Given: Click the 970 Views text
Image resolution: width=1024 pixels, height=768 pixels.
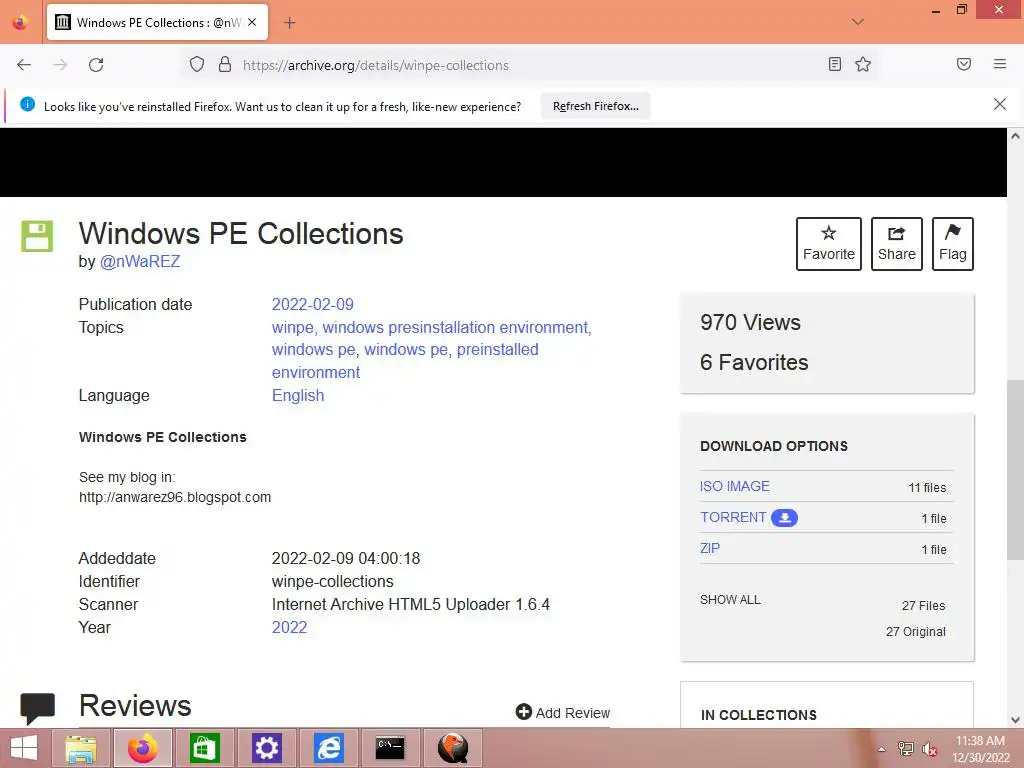Looking at the screenshot, I should [750, 322].
